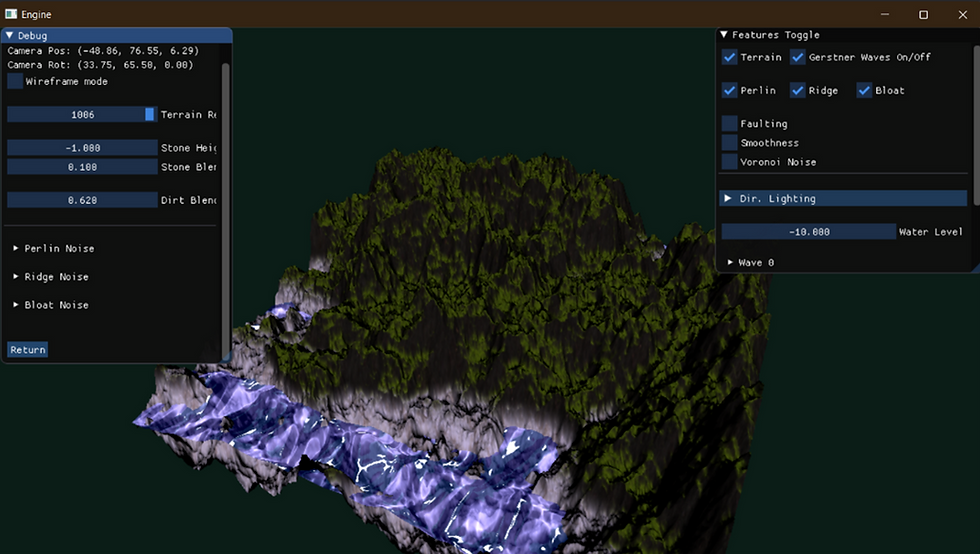The height and width of the screenshot is (554, 980).
Task: Uncheck the Perlin checkbox
Action: [729, 90]
